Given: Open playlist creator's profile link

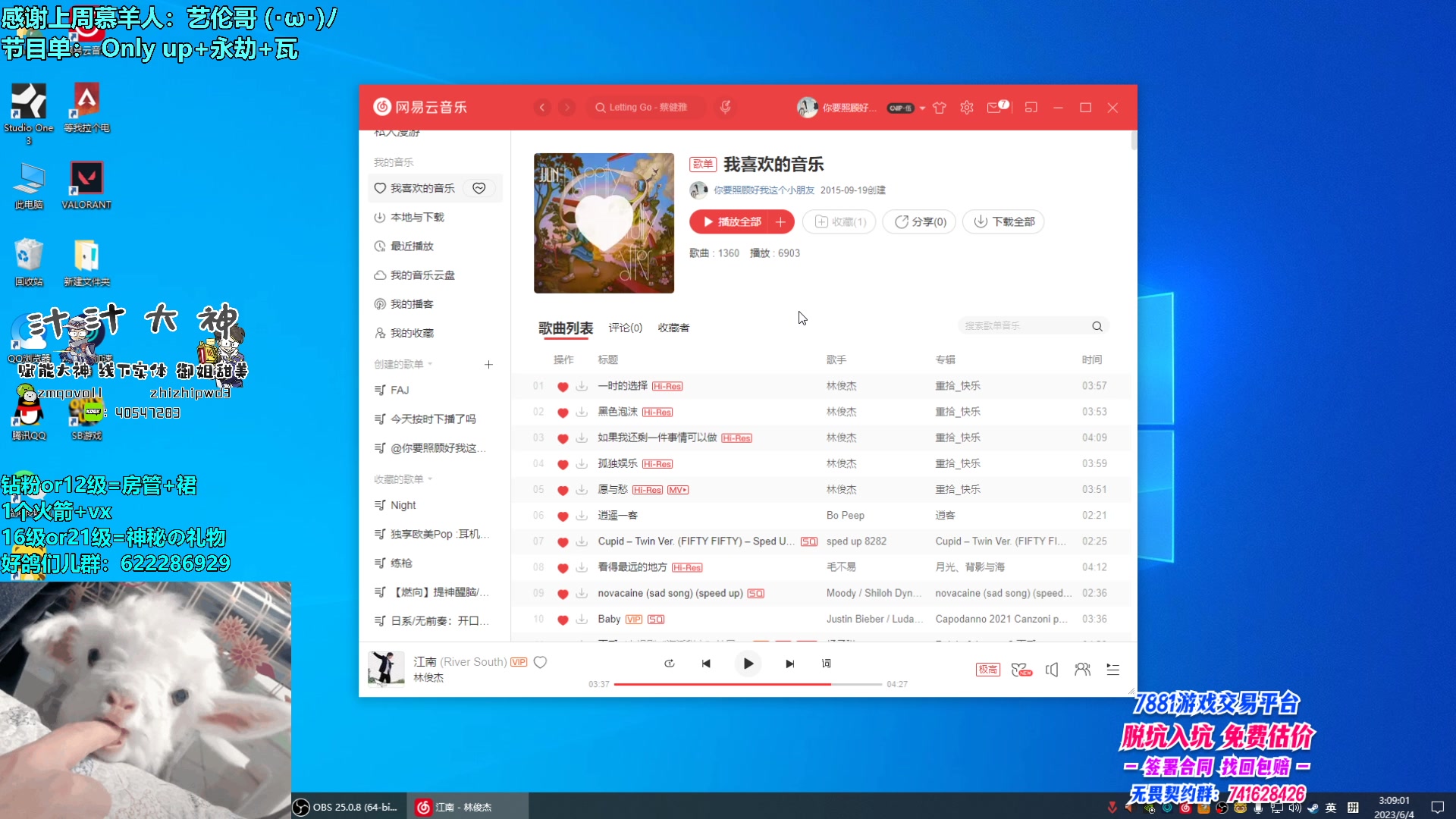Looking at the screenshot, I should [764, 190].
